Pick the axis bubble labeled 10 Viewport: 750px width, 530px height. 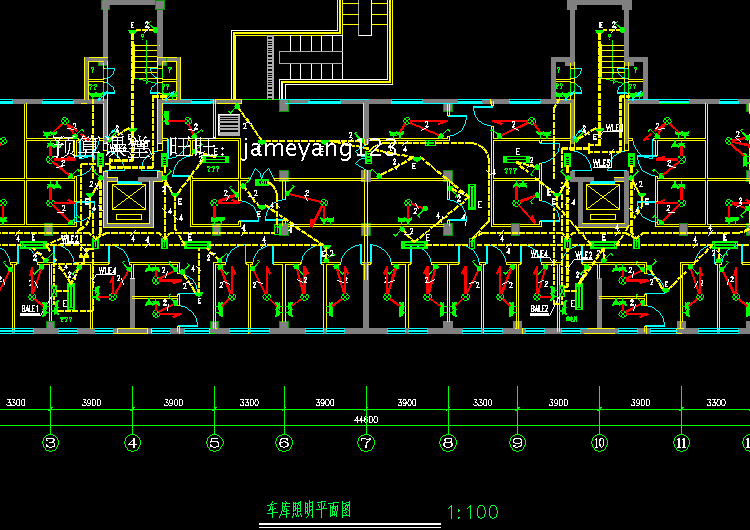[599, 443]
